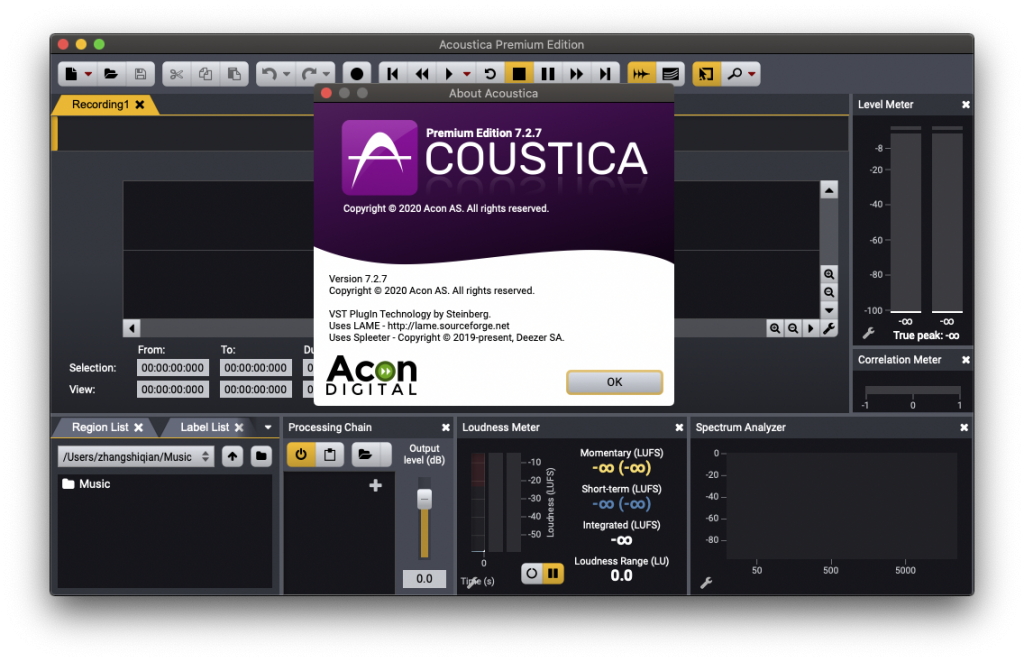Switch to the Label List tab

[204, 427]
